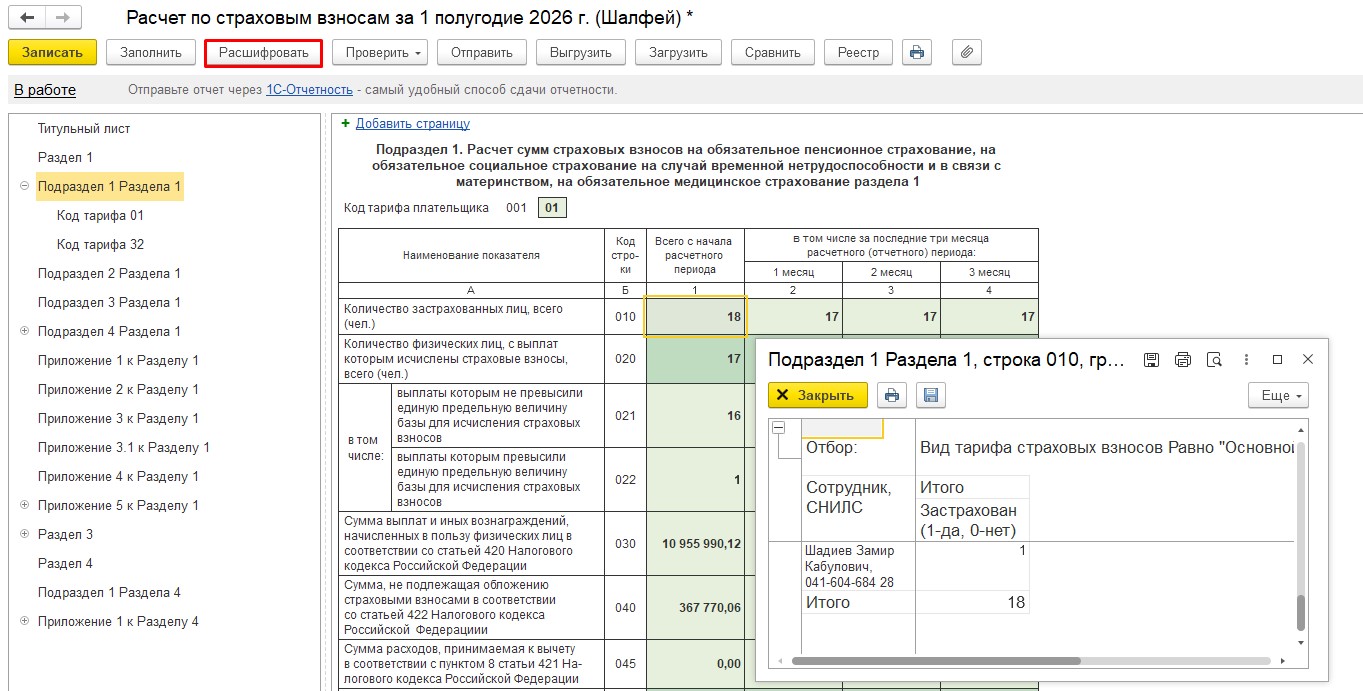Open attachments with the paperclip icon
The image size is (1363, 691).
point(966,53)
